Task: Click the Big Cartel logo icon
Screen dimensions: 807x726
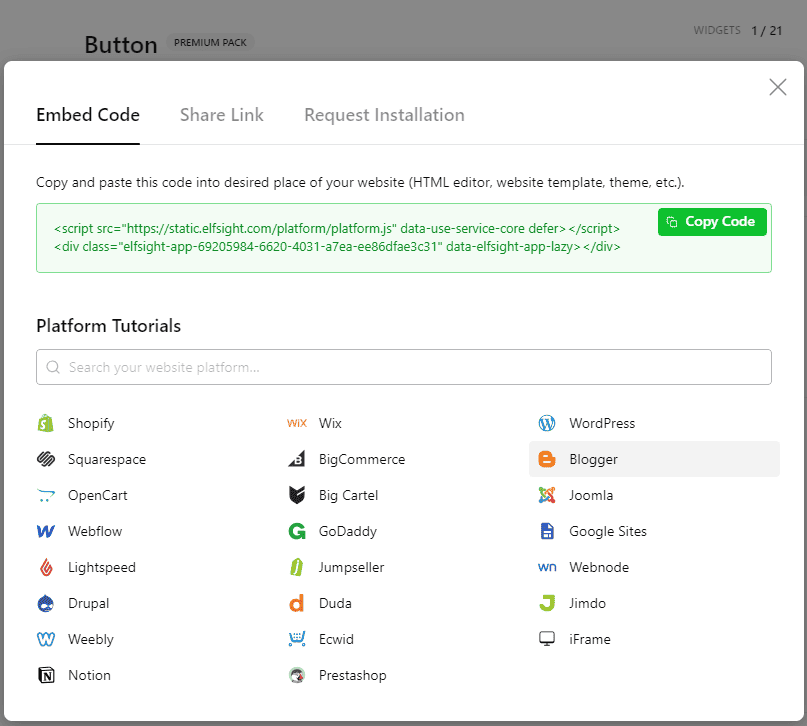Action: point(297,495)
